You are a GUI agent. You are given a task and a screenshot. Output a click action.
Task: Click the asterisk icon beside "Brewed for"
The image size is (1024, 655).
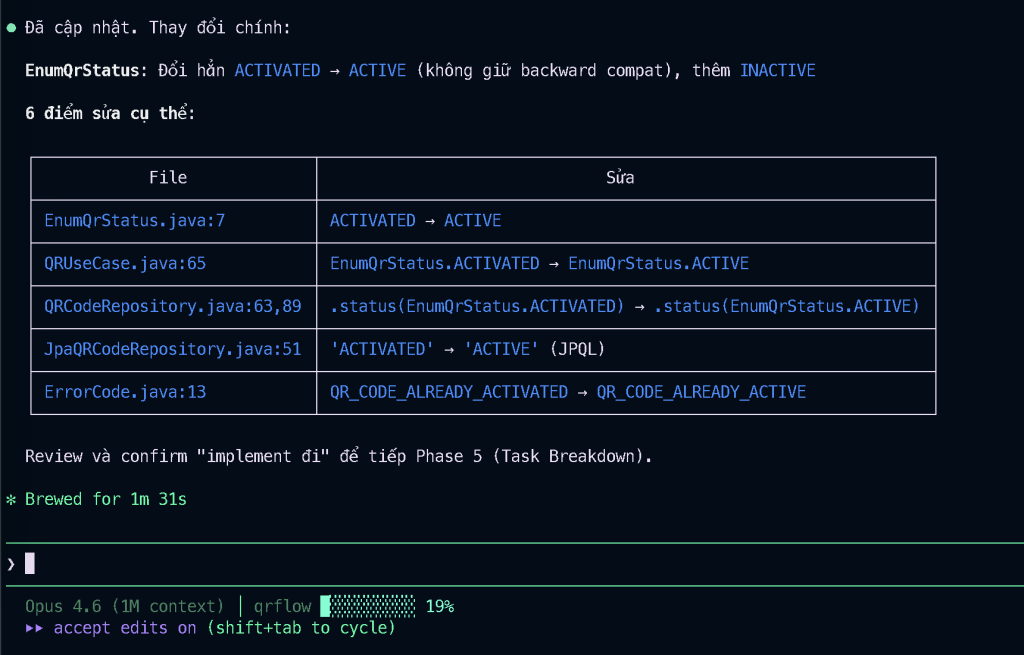[x=11, y=499]
